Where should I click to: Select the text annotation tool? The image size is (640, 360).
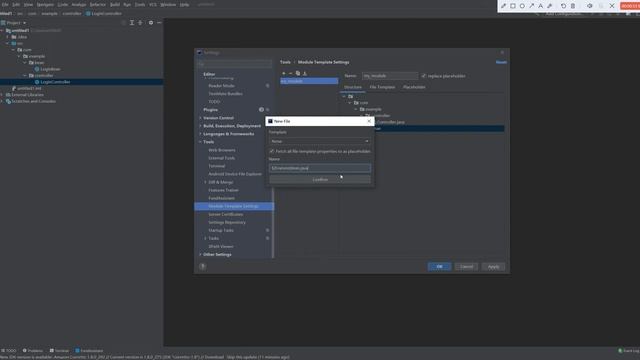pyautogui.click(x=540, y=6)
